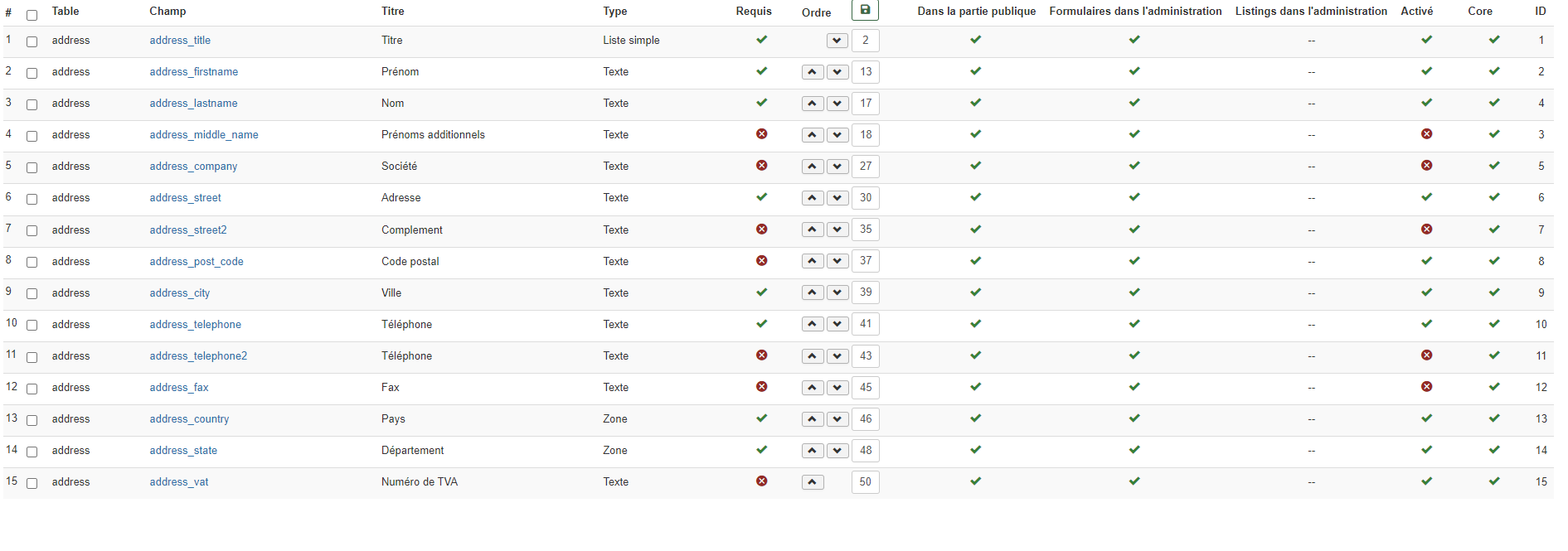Move address_city row down
1568x551 pixels.
point(837,292)
